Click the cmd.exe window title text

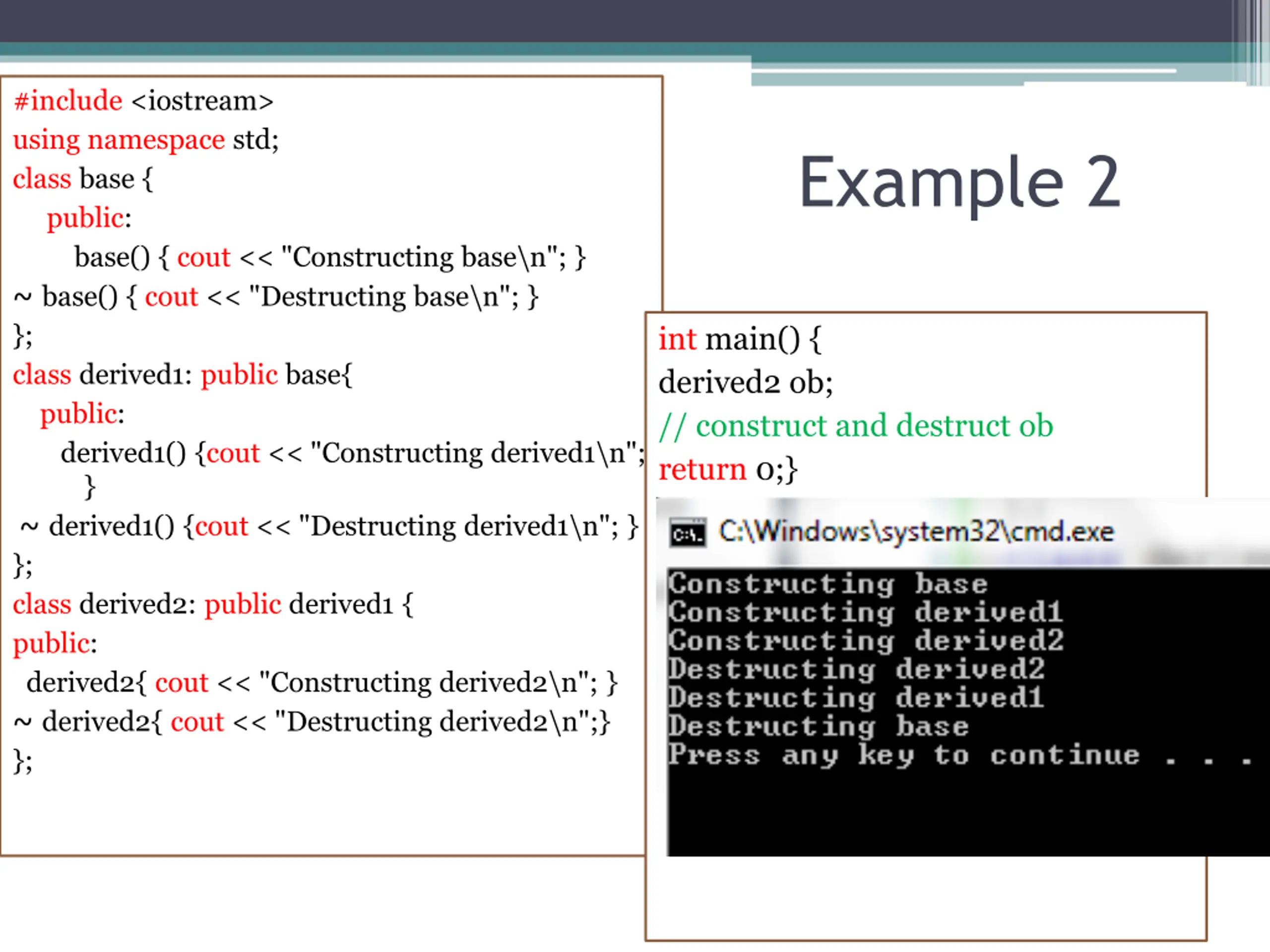(x=916, y=532)
